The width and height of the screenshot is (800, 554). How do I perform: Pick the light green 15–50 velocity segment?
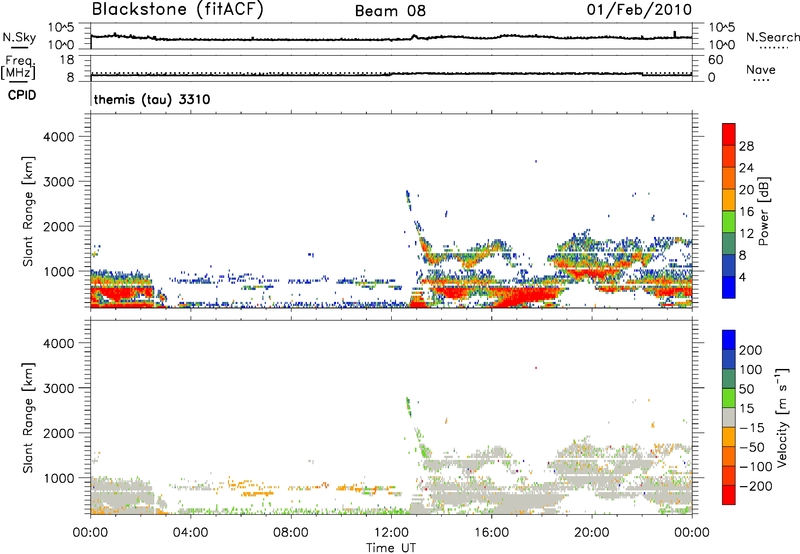[729, 398]
